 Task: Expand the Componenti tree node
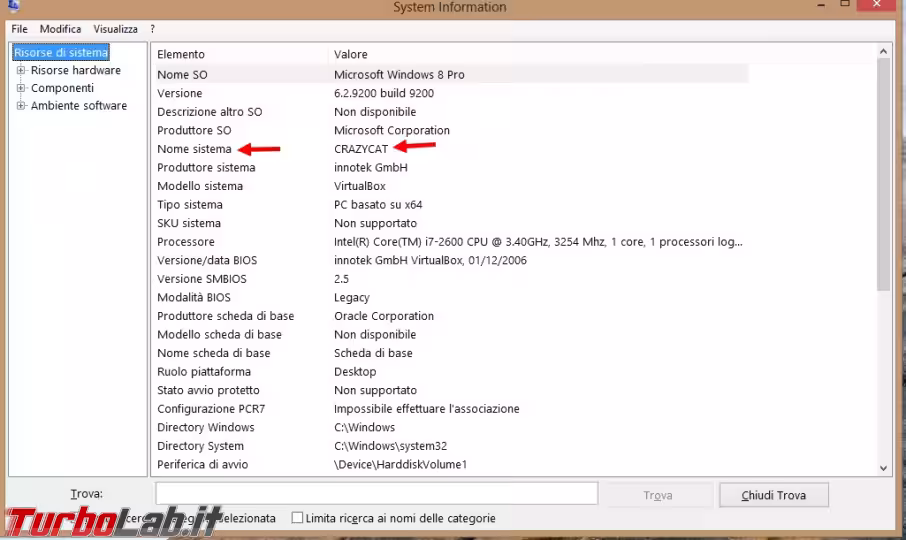21,88
